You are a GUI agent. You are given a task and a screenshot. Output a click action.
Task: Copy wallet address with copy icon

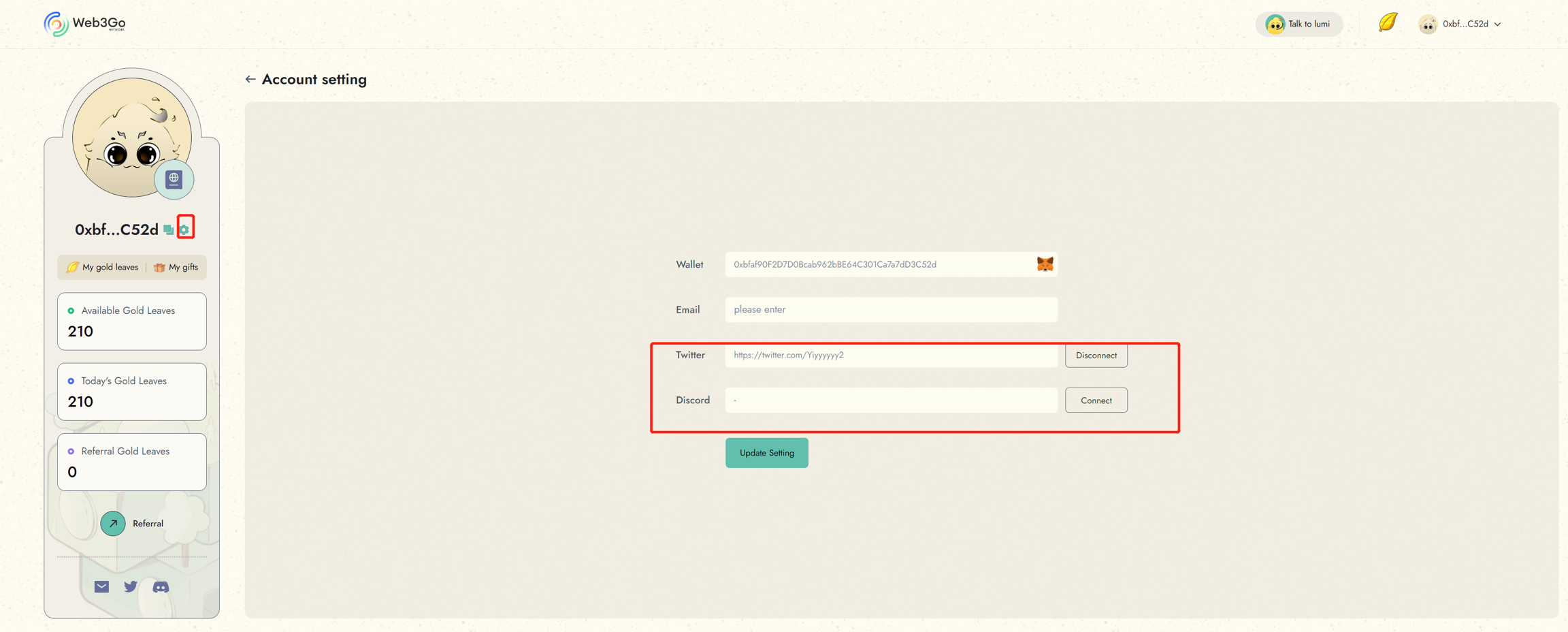(168, 230)
